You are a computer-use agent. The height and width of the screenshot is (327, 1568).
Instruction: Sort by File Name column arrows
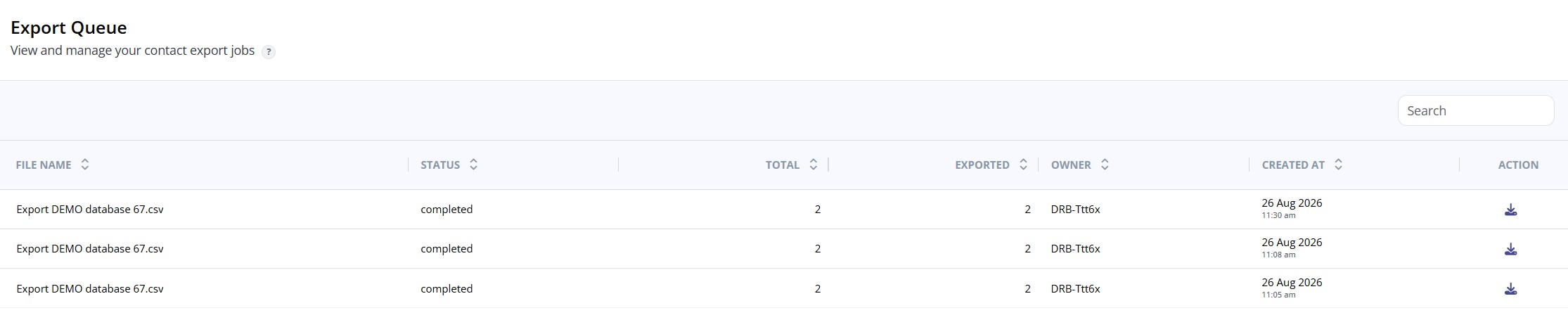85,165
